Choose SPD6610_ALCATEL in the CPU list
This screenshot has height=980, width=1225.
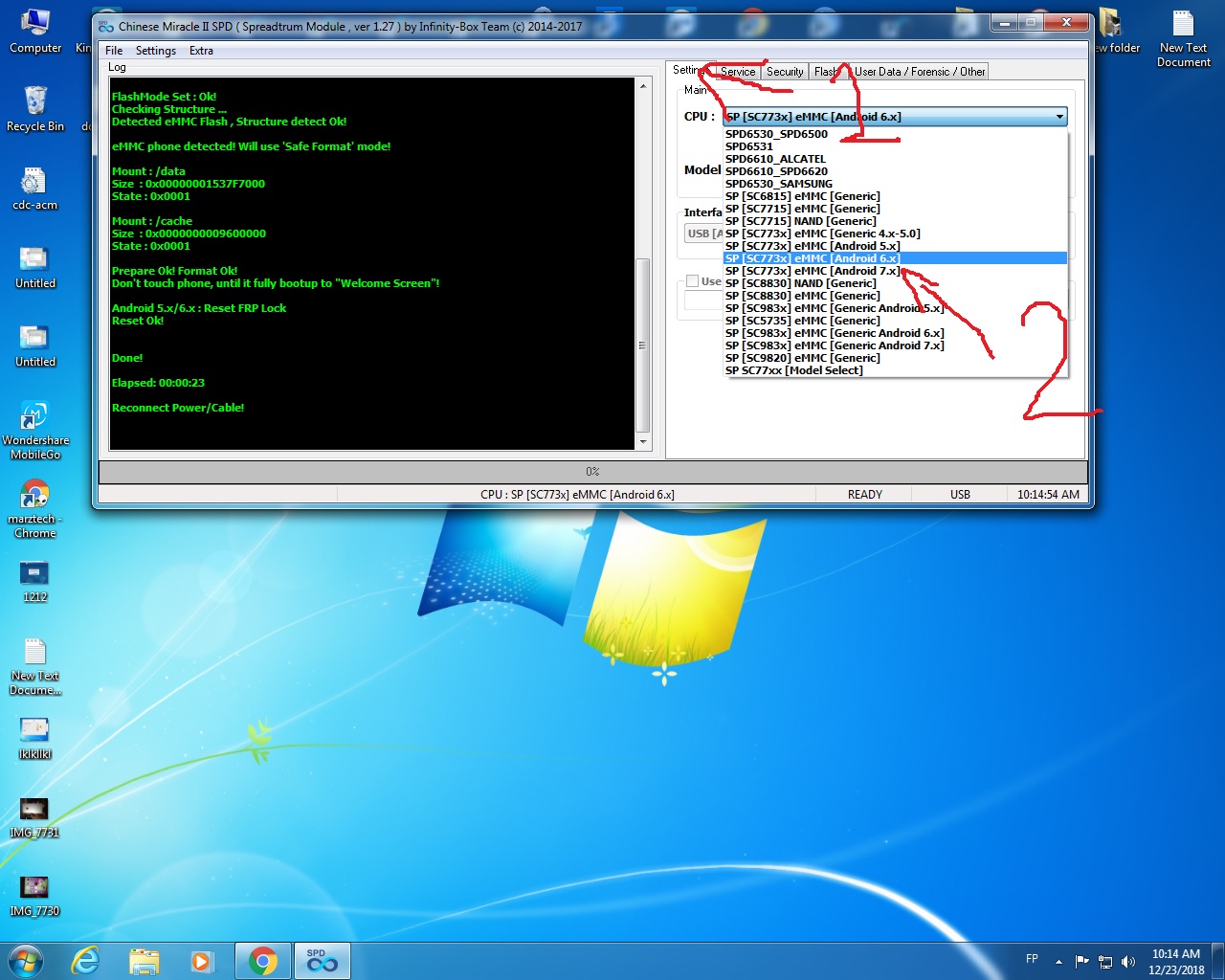pos(895,159)
